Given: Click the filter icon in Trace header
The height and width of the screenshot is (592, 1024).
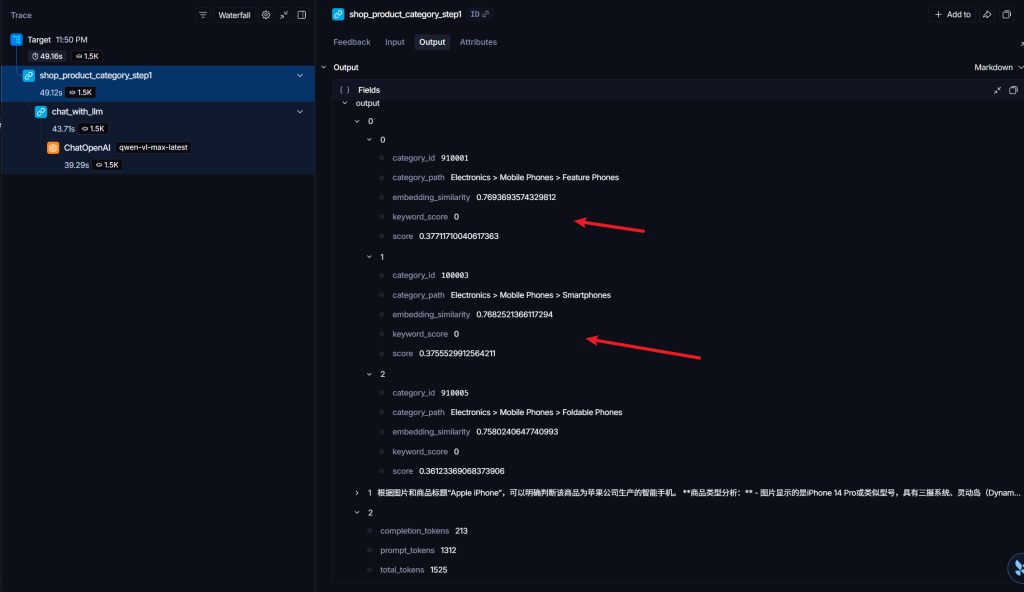Looking at the screenshot, I should click(x=203, y=15).
